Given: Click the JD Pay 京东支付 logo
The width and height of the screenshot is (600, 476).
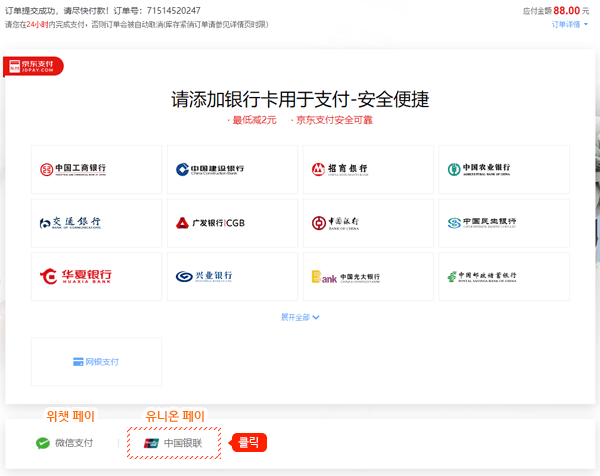Looking at the screenshot, I should coord(34,66).
